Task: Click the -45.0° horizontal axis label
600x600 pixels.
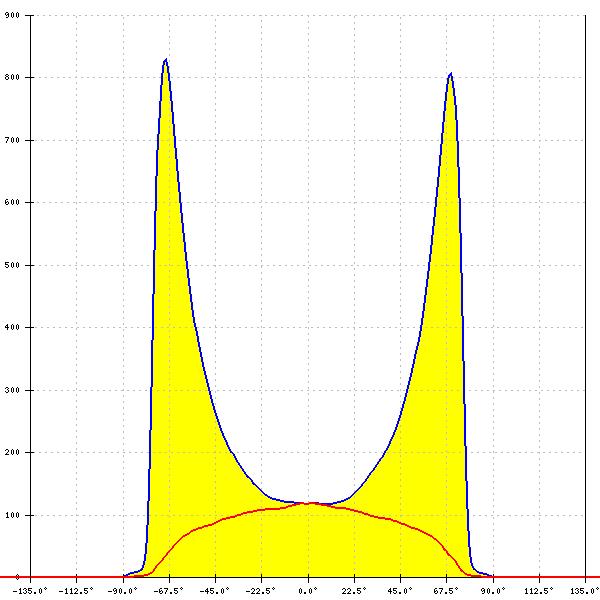Action: point(214,591)
